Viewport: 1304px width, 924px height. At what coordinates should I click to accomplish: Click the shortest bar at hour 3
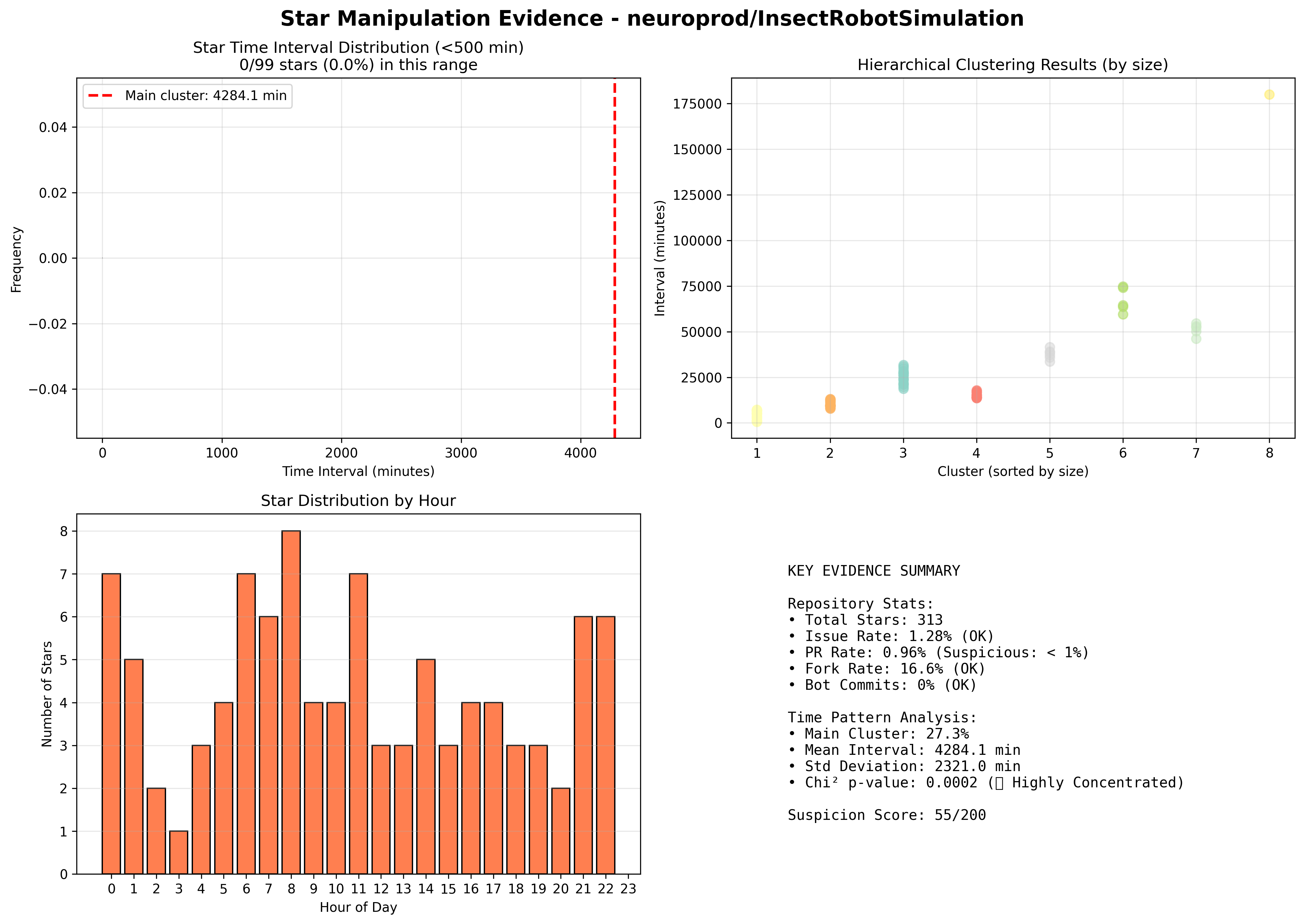[179, 852]
